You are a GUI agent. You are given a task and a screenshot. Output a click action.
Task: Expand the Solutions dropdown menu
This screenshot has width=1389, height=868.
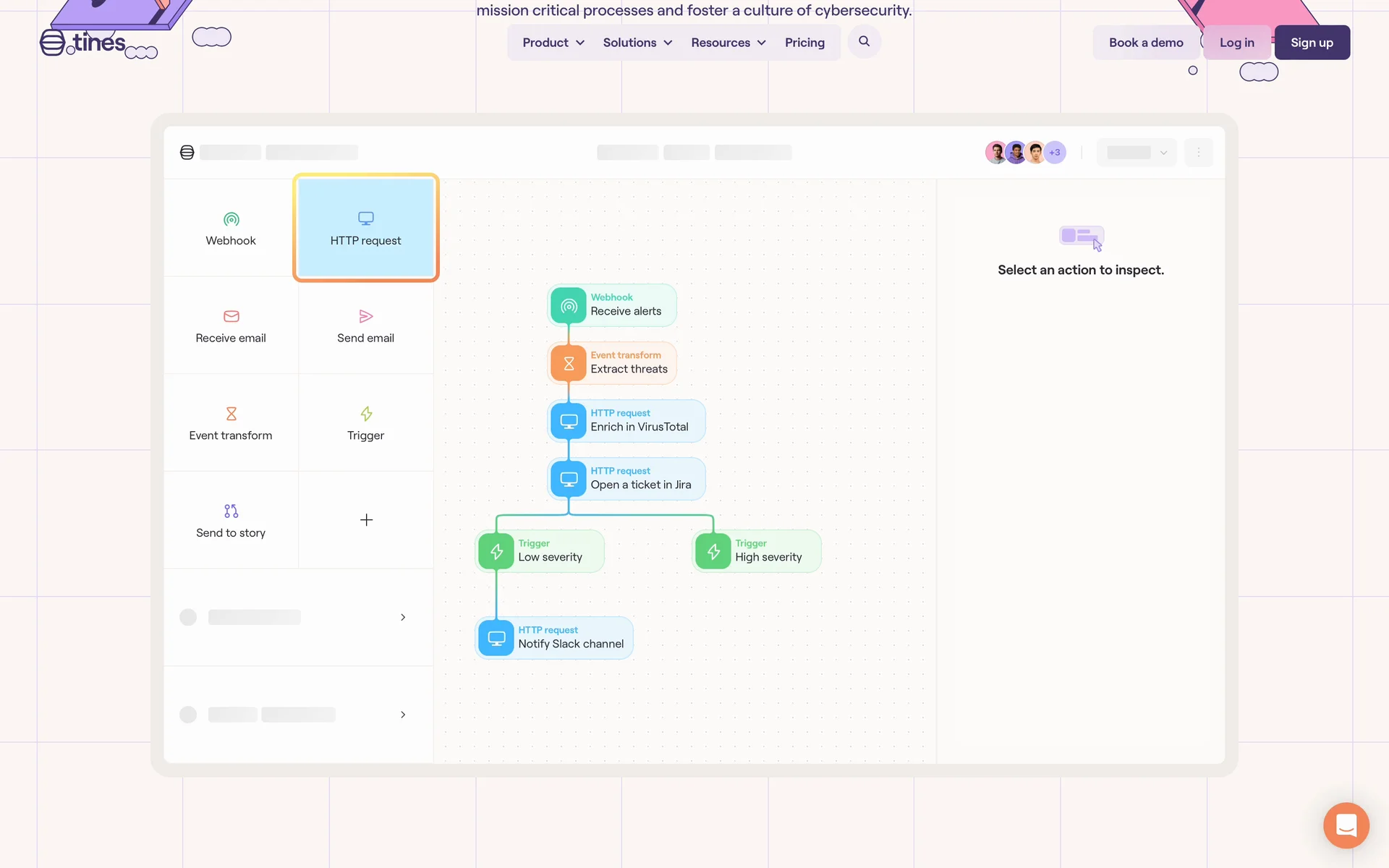point(637,43)
